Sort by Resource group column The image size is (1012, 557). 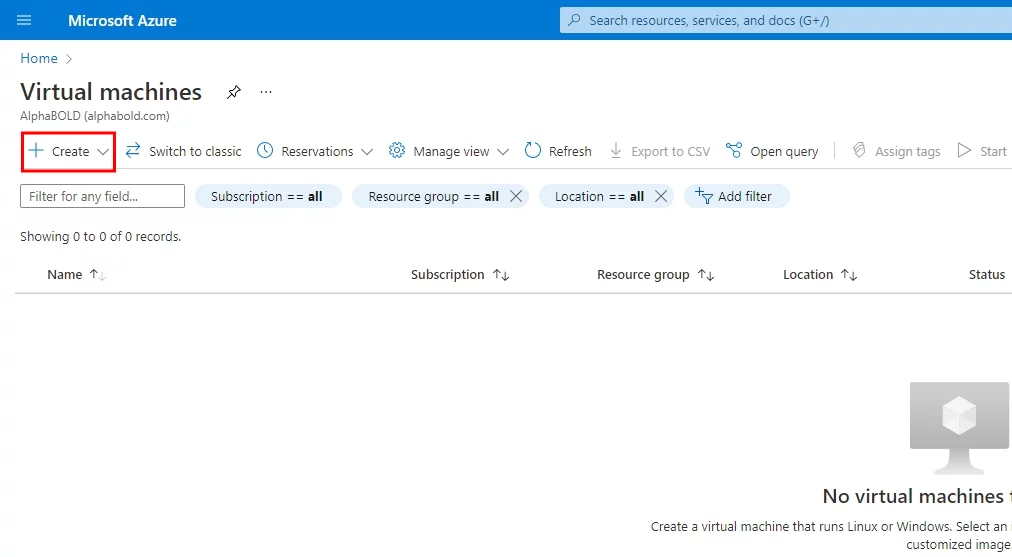click(x=643, y=274)
